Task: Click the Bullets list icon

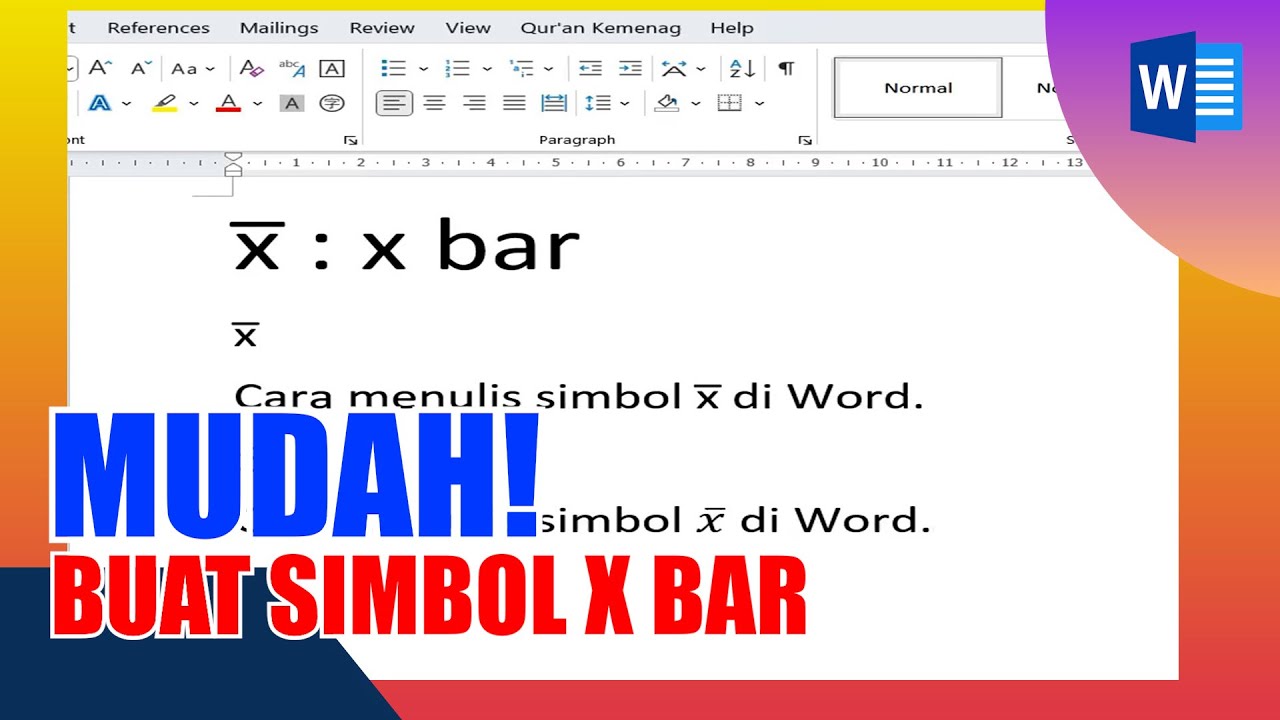Action: point(394,68)
